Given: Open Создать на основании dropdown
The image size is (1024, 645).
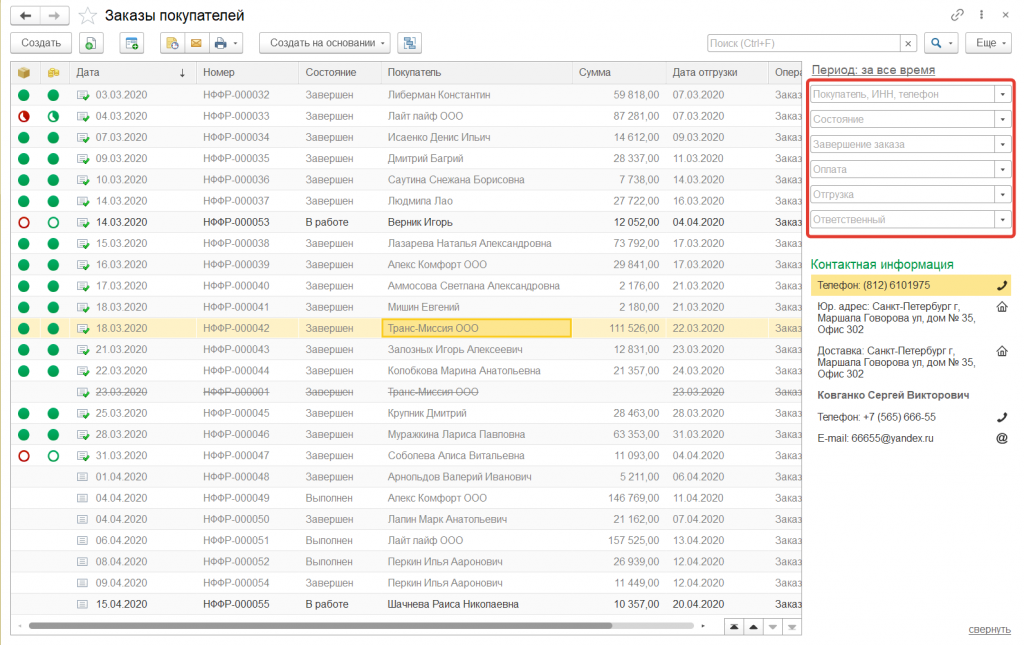Looking at the screenshot, I should coord(325,43).
